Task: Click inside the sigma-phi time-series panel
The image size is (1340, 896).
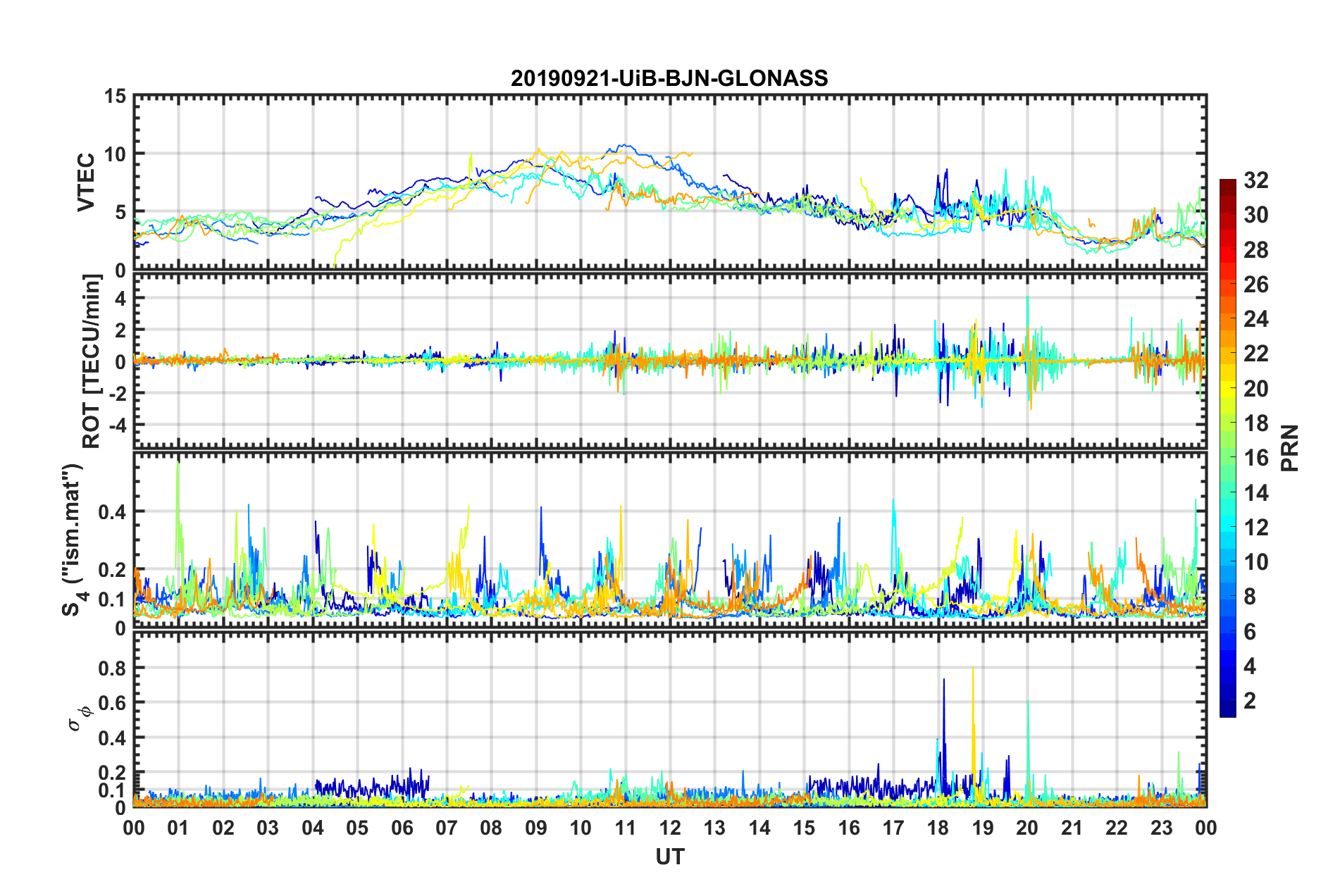Action: point(670,719)
